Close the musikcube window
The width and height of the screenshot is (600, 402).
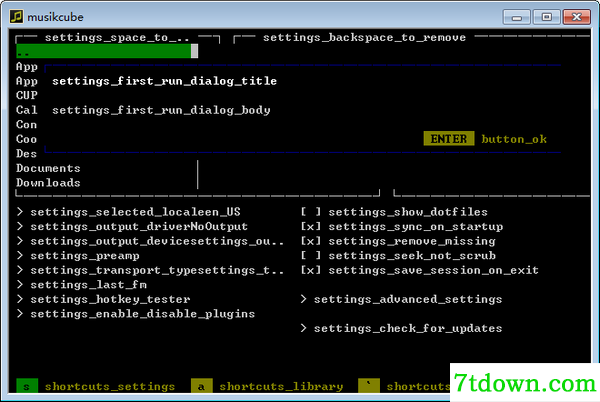coord(577,17)
